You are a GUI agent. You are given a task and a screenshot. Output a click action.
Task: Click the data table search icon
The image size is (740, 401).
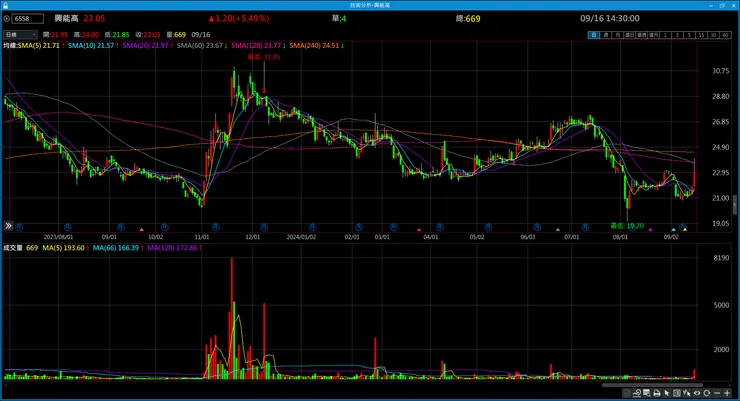click(647, 393)
